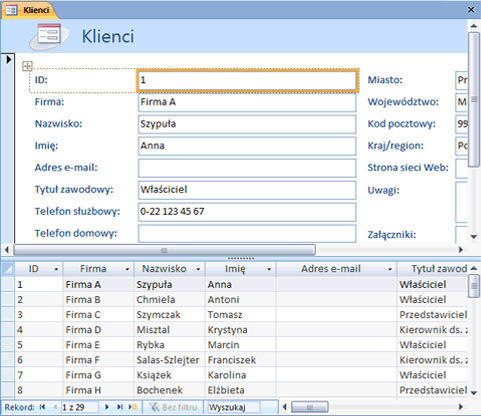481x416 pixels.
Task: Click the layout selector handle above ID
Action: (27, 66)
